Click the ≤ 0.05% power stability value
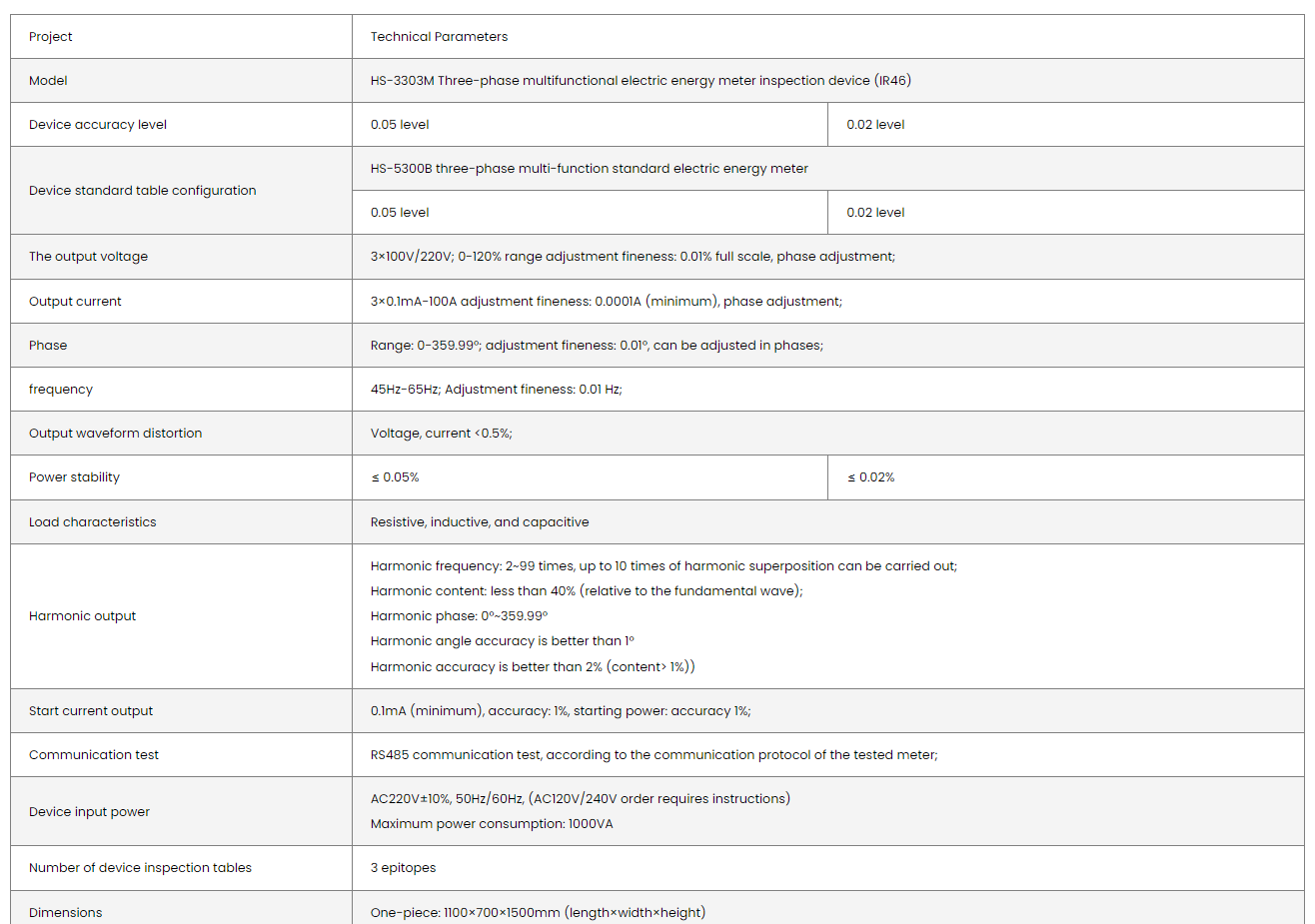This screenshot has width=1315, height=924. (395, 477)
